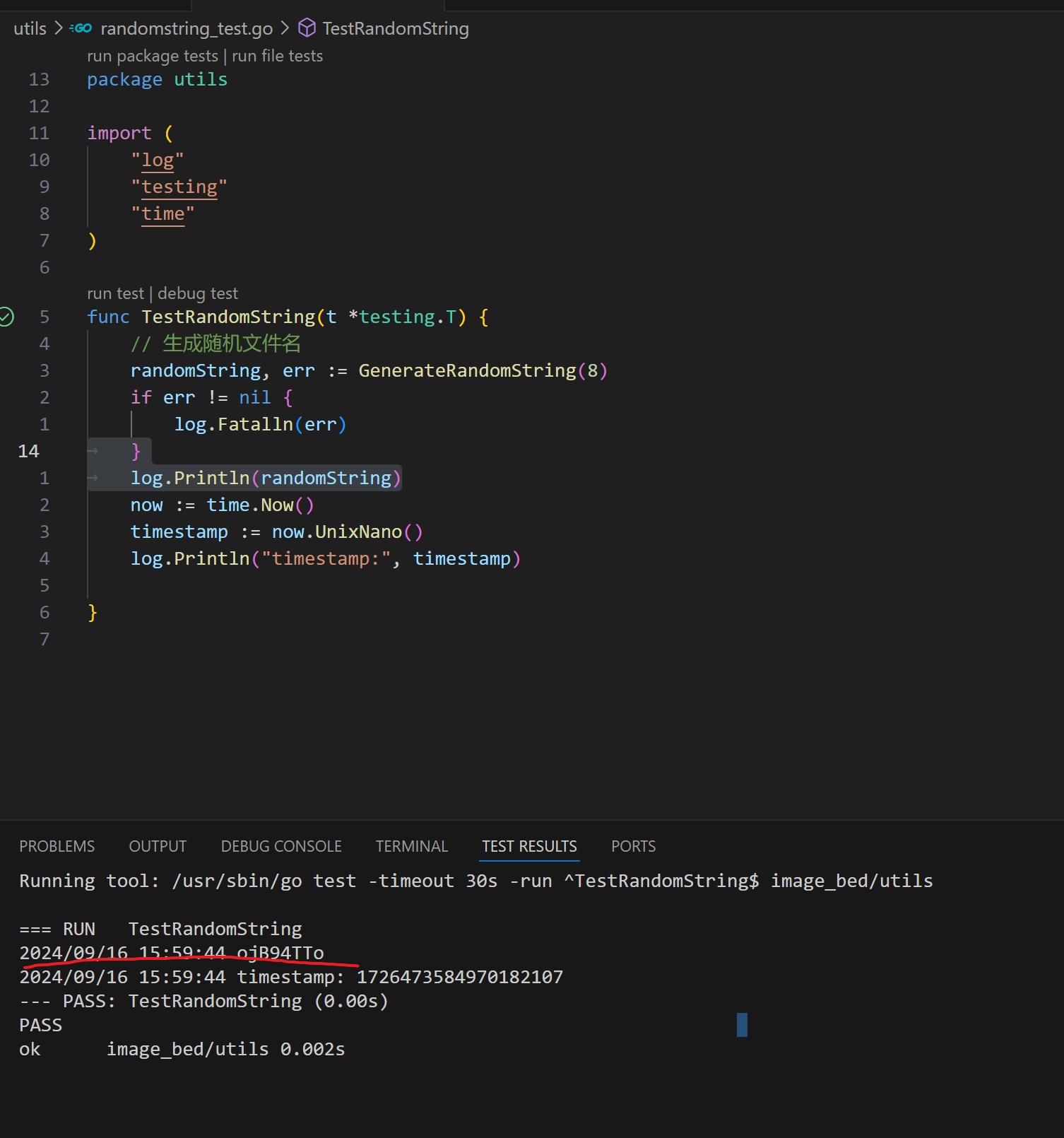Select the DEBUG CONSOLE tab
Image resolution: width=1064 pixels, height=1138 pixels.
tap(281, 846)
